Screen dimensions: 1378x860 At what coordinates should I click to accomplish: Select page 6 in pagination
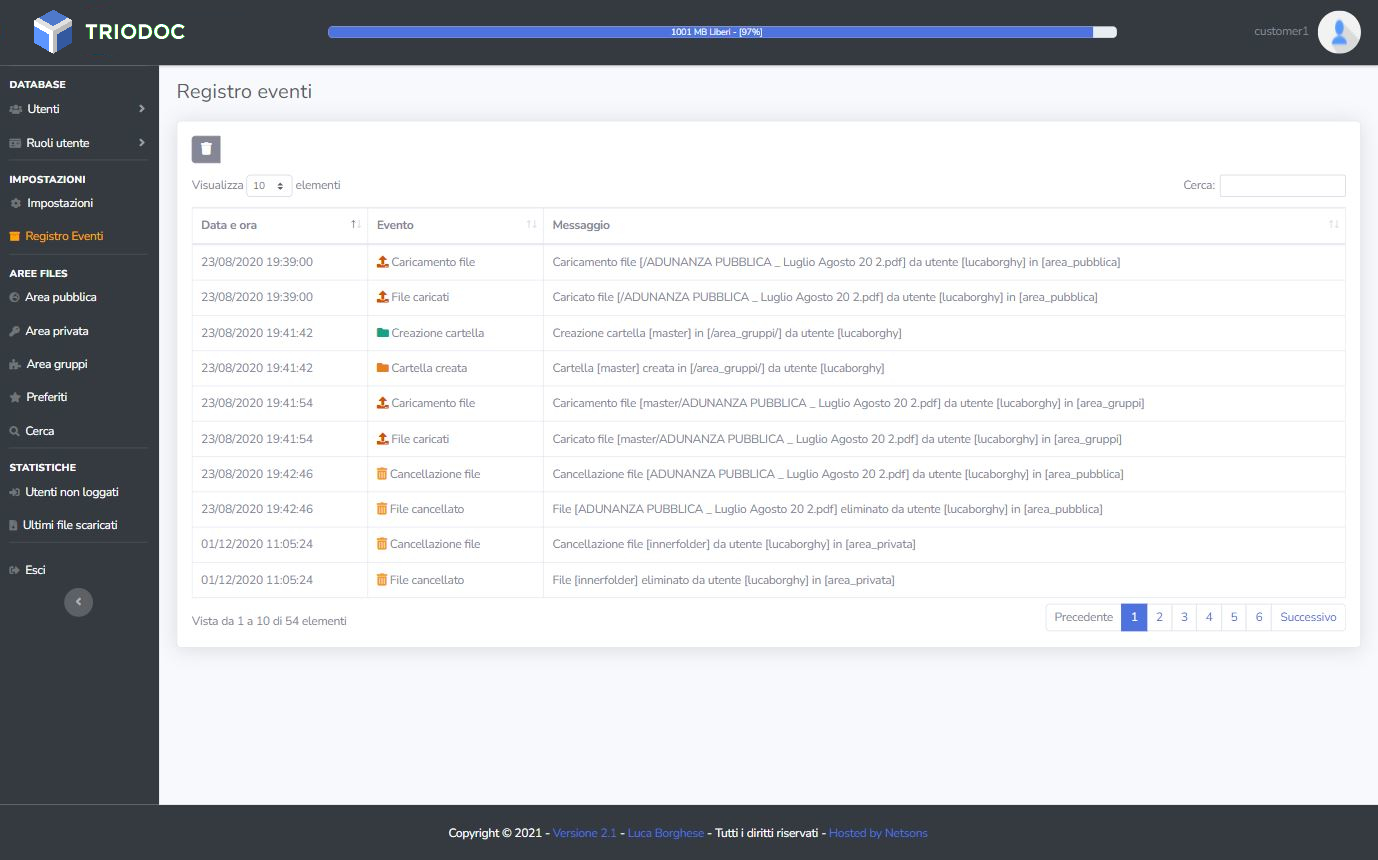pyautogui.click(x=1259, y=617)
